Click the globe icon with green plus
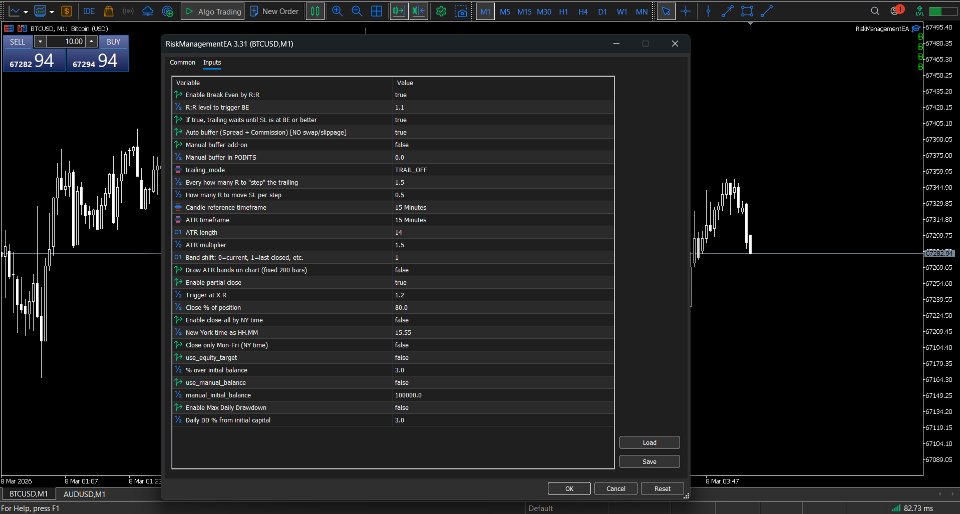The width and height of the screenshot is (960, 514). (x=167, y=11)
